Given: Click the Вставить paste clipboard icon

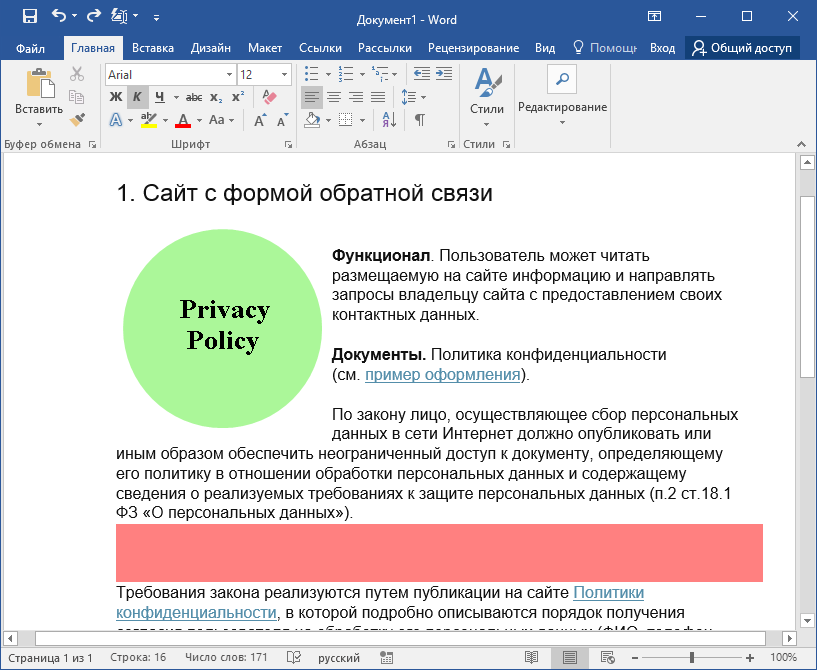Looking at the screenshot, I should 40,83.
